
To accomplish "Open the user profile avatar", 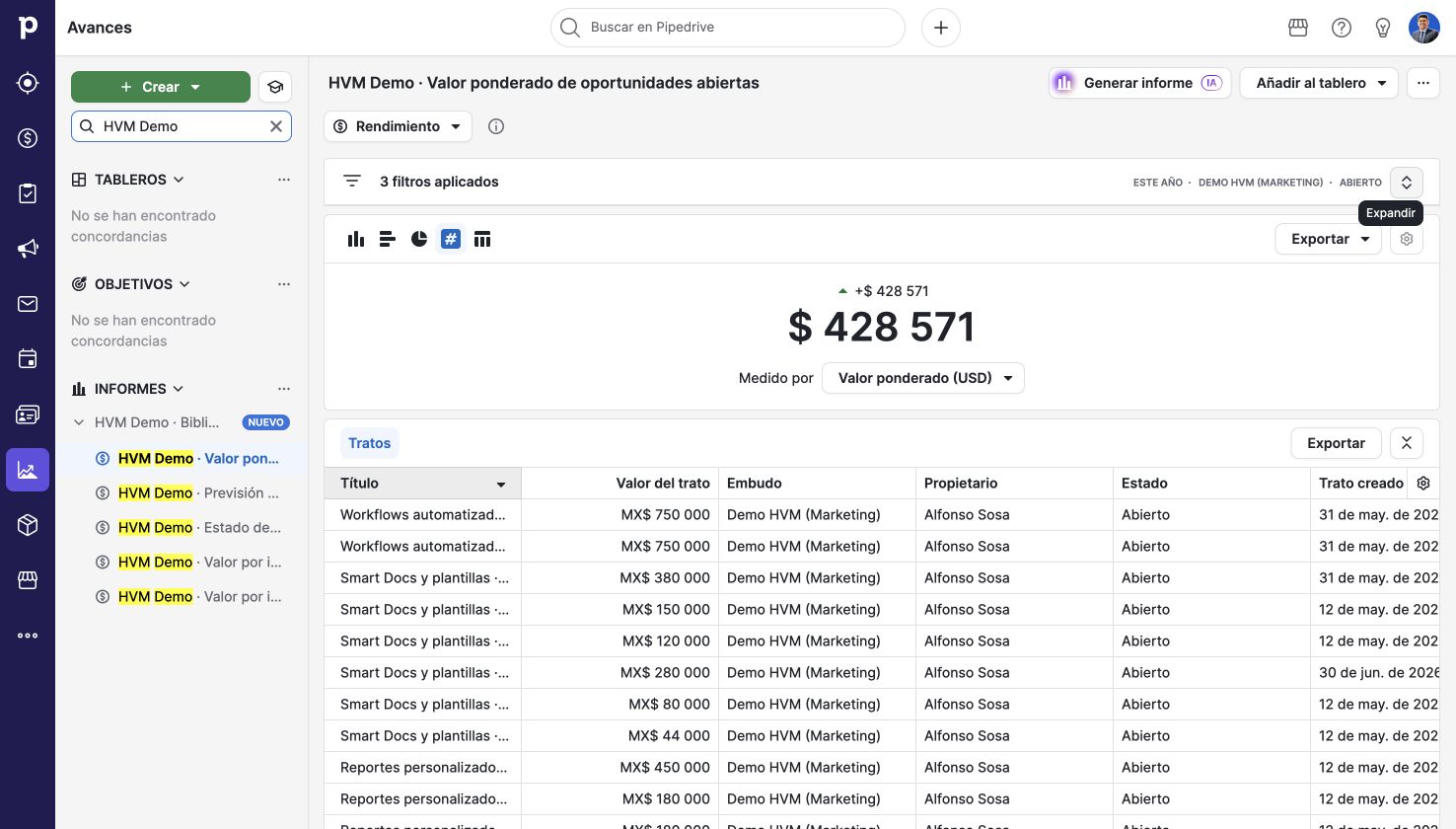I will pos(1424,28).
